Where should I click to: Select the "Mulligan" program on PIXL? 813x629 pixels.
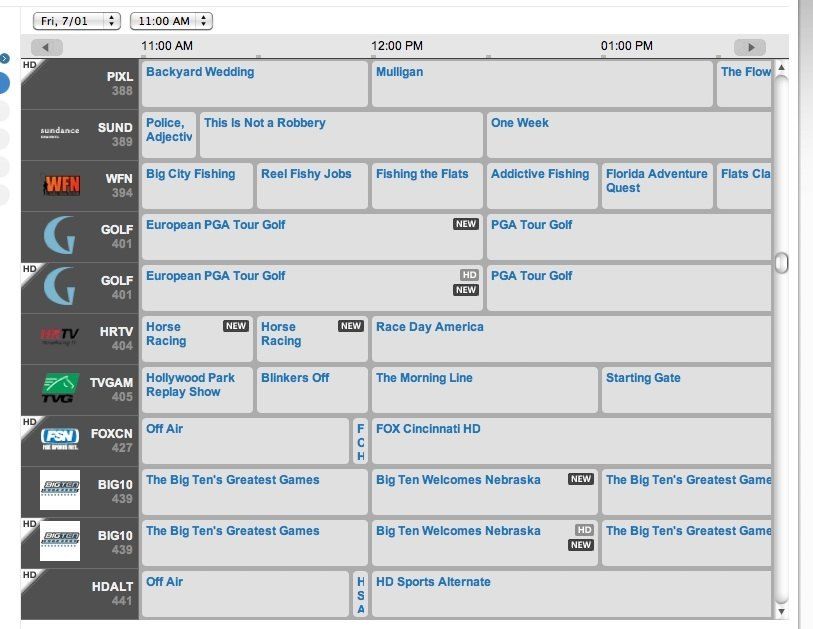point(400,72)
